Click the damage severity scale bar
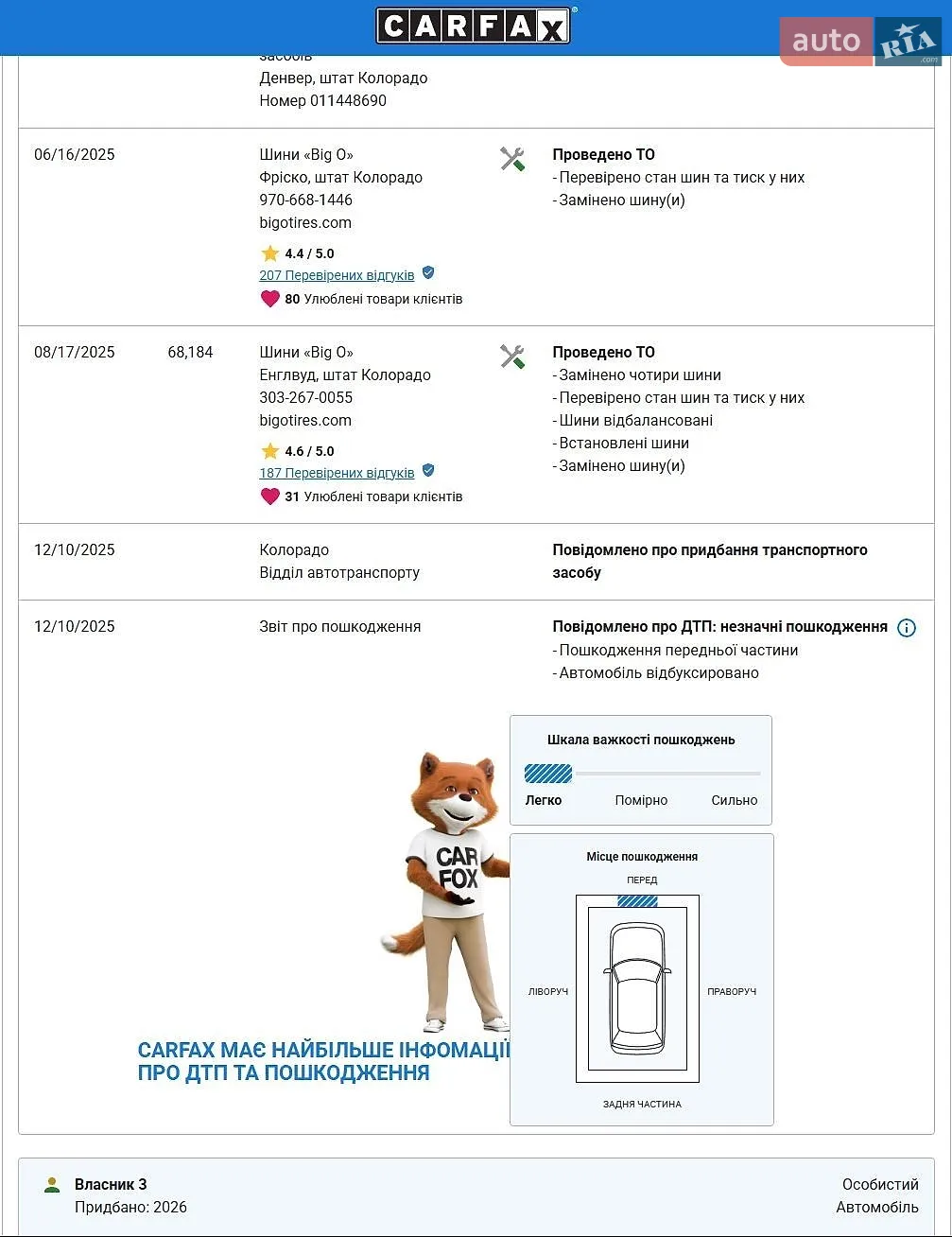 tap(643, 774)
